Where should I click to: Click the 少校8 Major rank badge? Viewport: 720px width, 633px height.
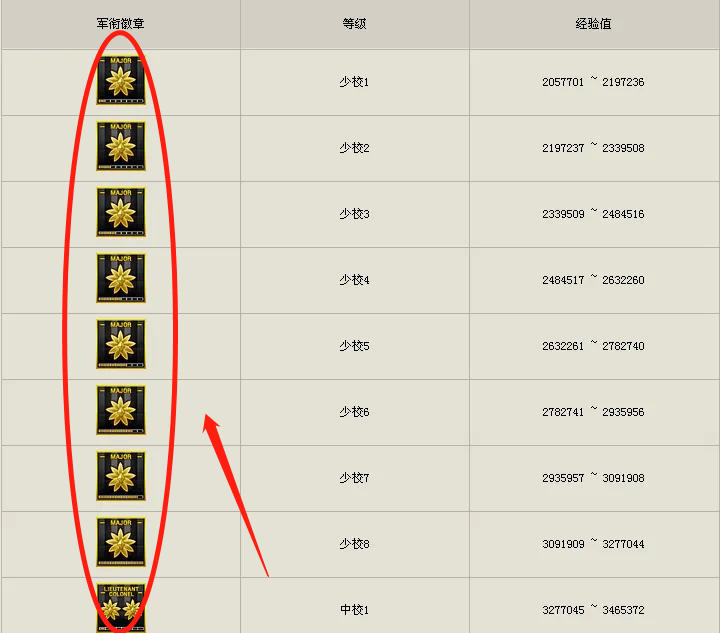pos(121,542)
